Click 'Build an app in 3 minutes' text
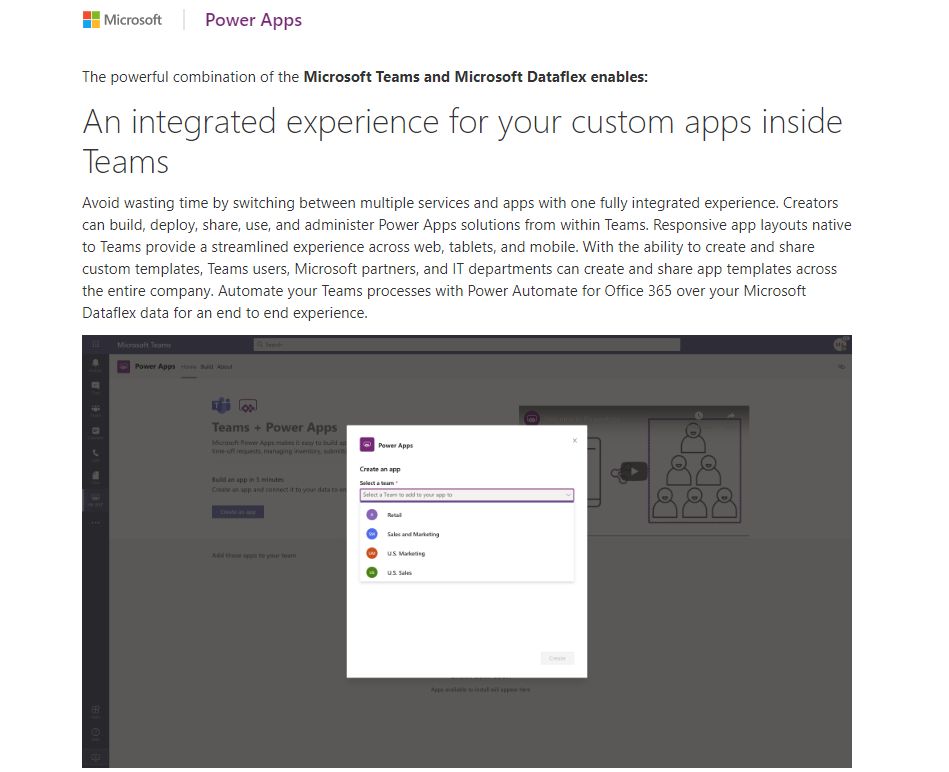This screenshot has height=772, width=949. point(248,480)
